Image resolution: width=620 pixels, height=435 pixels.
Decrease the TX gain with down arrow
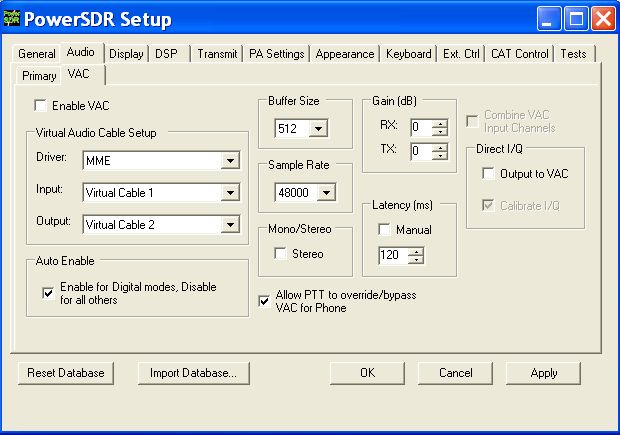[x=440, y=156]
